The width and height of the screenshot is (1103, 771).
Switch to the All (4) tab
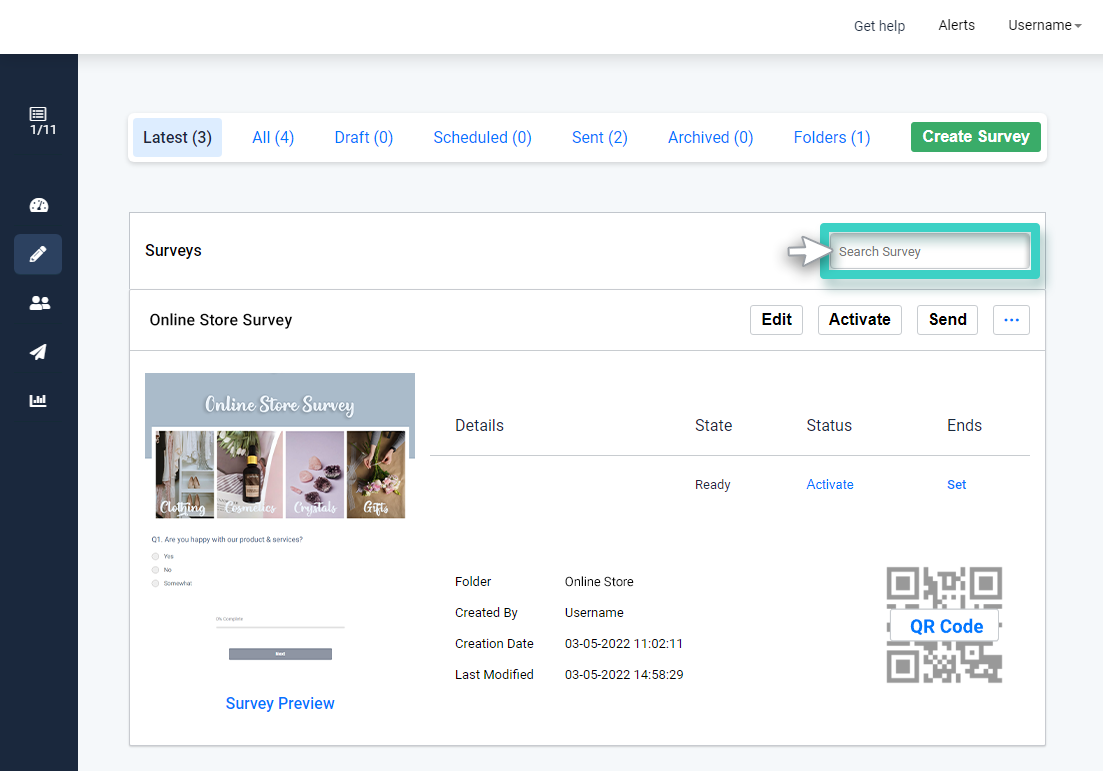(273, 137)
